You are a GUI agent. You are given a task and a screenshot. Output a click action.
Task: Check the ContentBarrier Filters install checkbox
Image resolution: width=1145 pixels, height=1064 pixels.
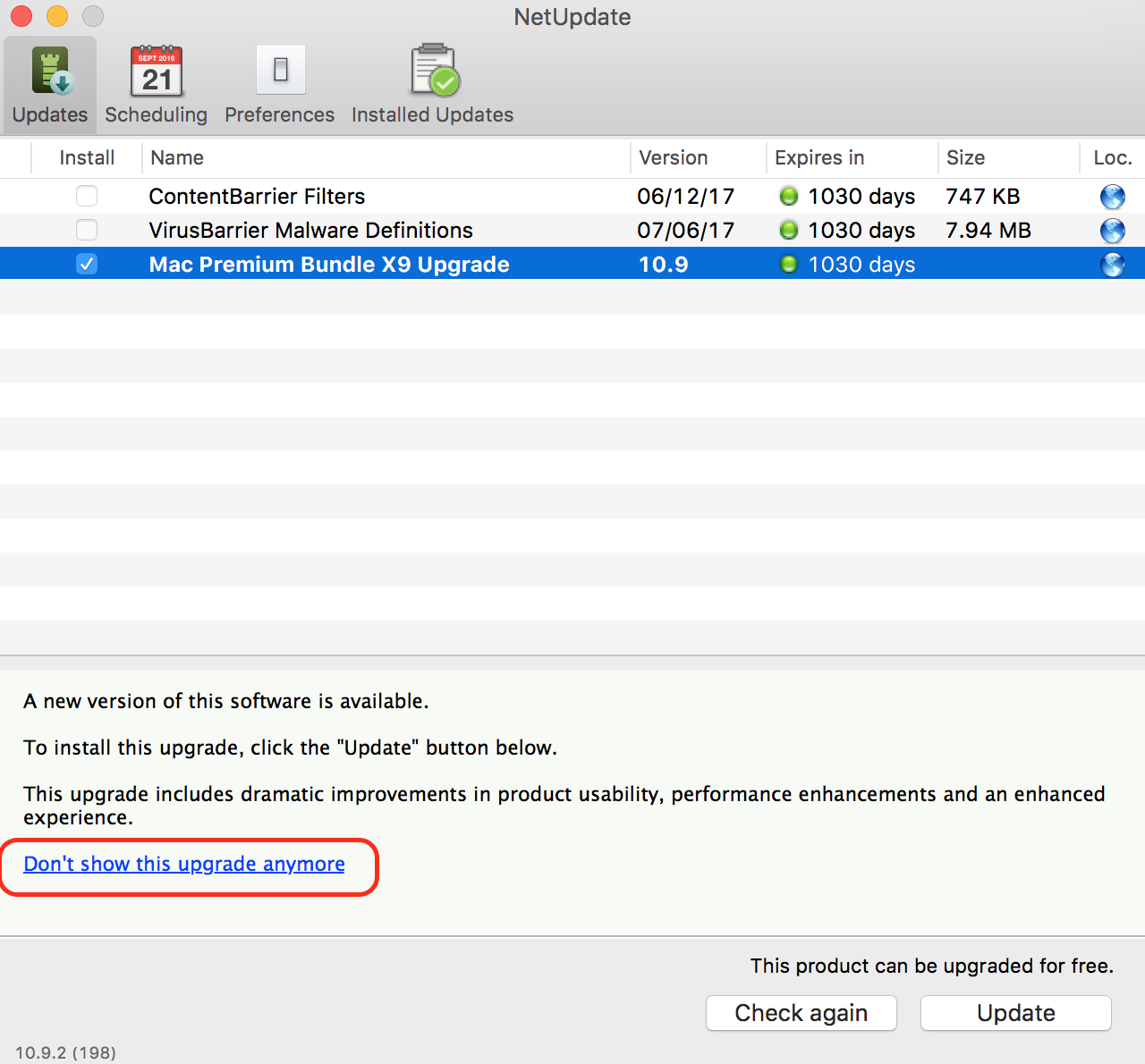(87, 196)
